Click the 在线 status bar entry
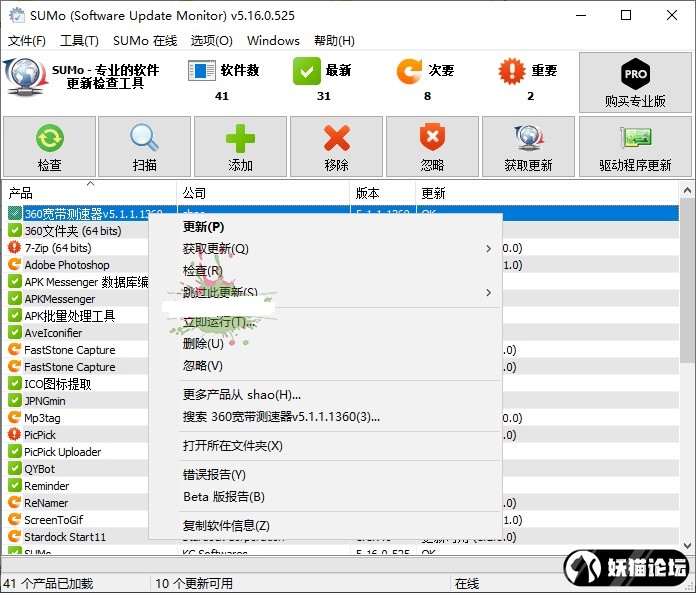 (x=467, y=583)
